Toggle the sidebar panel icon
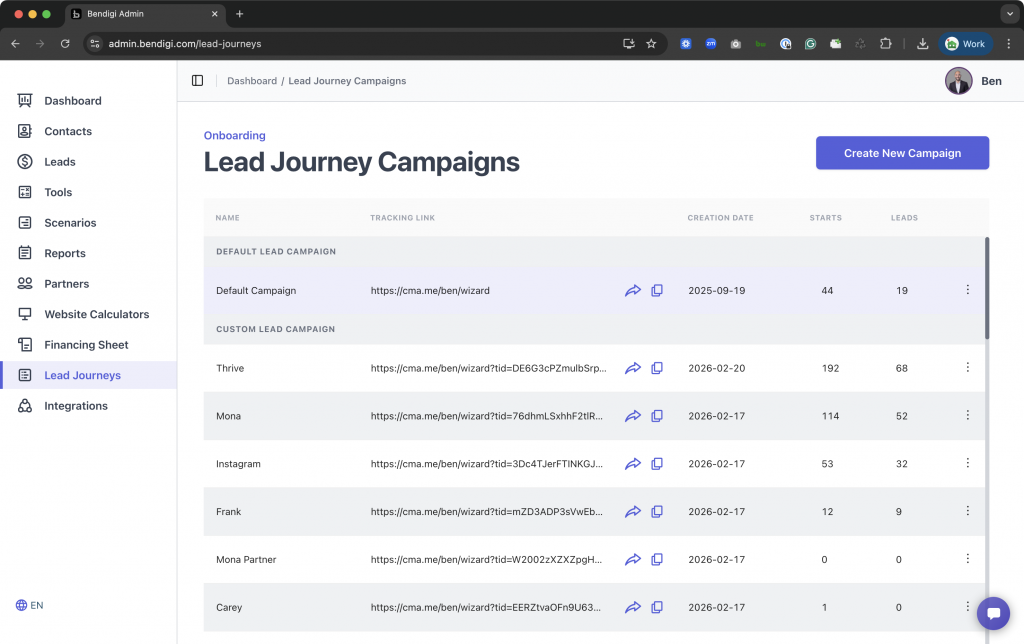Viewport: 1024px width, 644px height. click(197, 81)
